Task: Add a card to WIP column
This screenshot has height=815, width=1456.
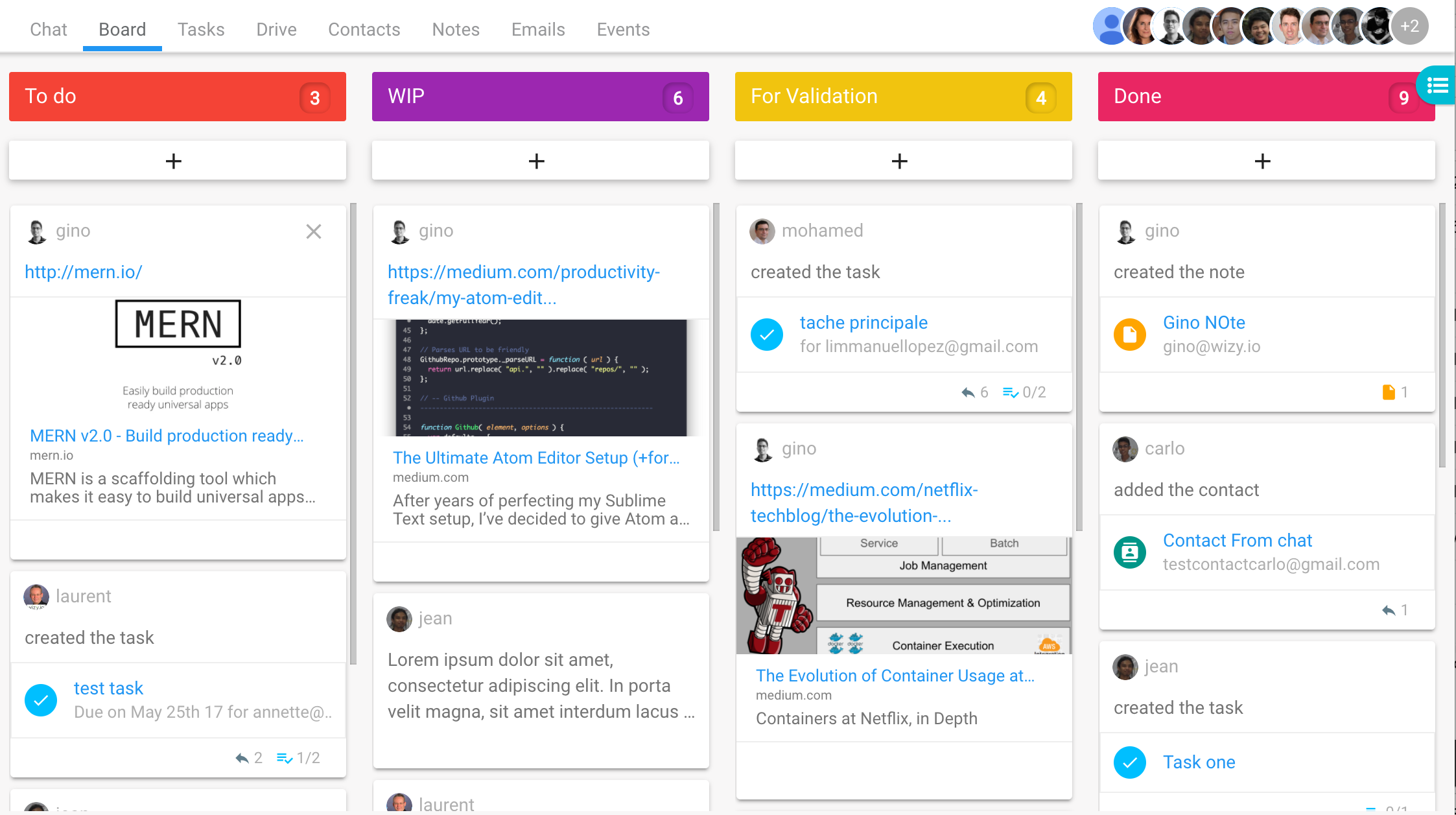Action: [541, 161]
